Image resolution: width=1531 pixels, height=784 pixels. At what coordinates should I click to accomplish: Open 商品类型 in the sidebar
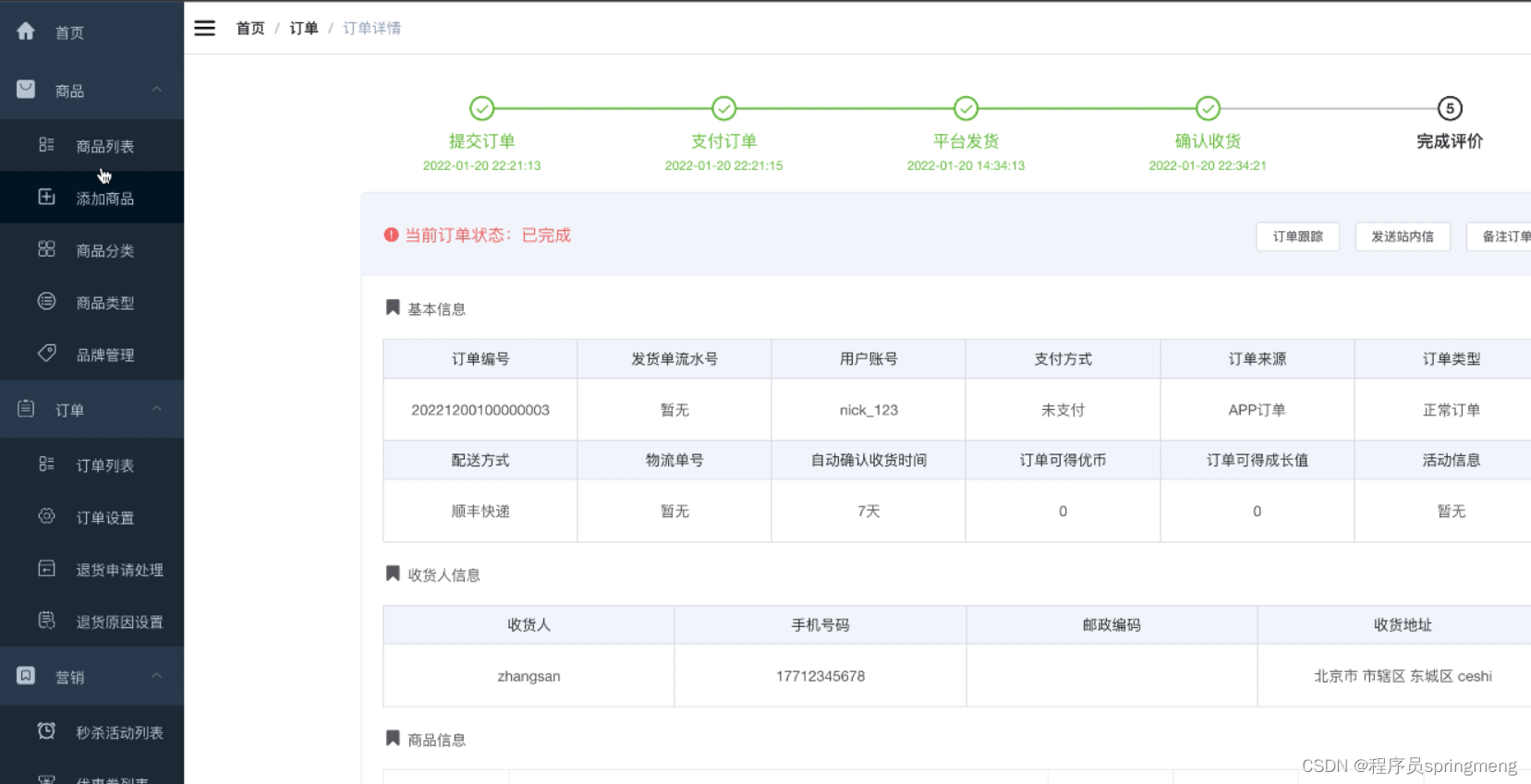pyautogui.click(x=104, y=303)
